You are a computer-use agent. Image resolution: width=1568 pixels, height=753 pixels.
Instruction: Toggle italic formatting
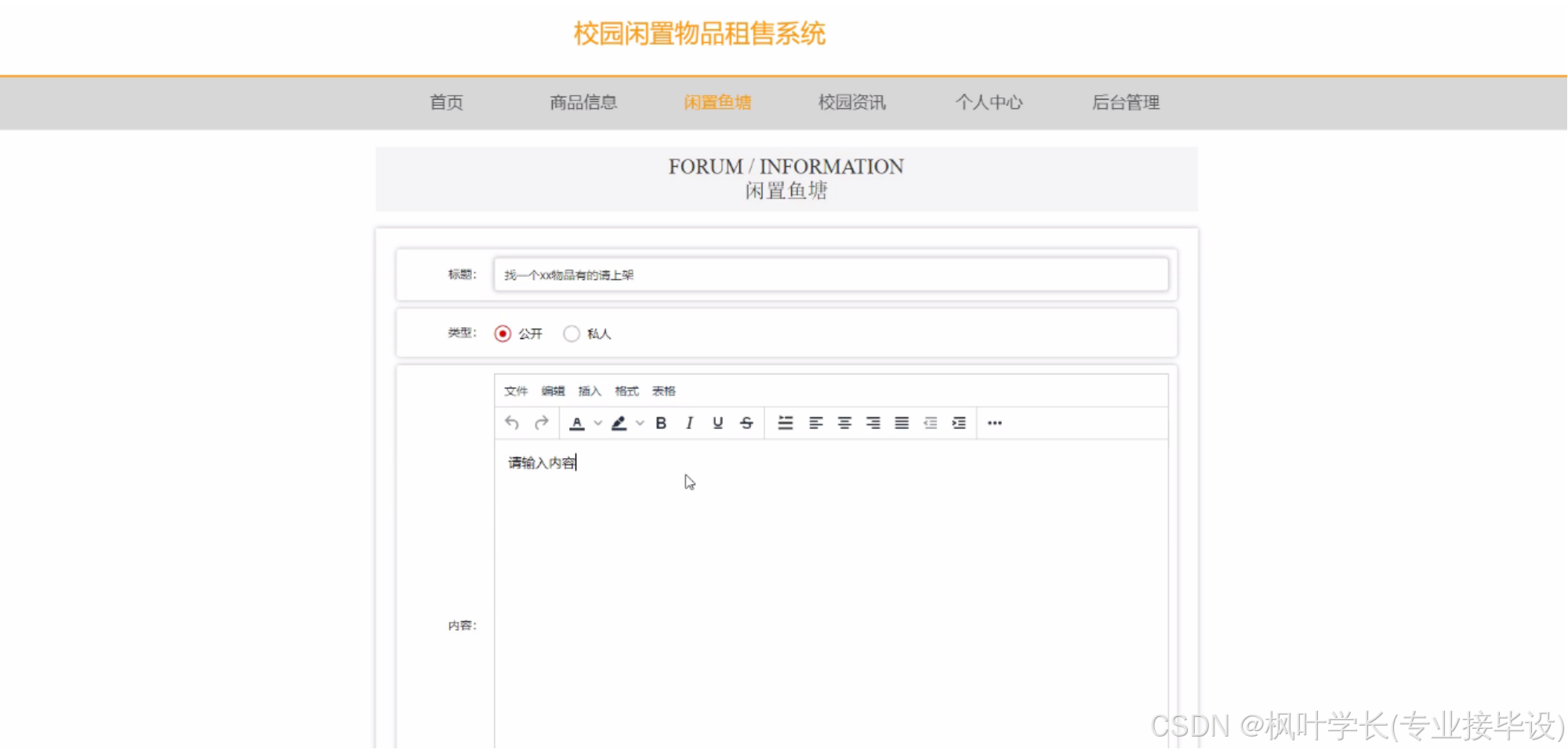(x=689, y=423)
